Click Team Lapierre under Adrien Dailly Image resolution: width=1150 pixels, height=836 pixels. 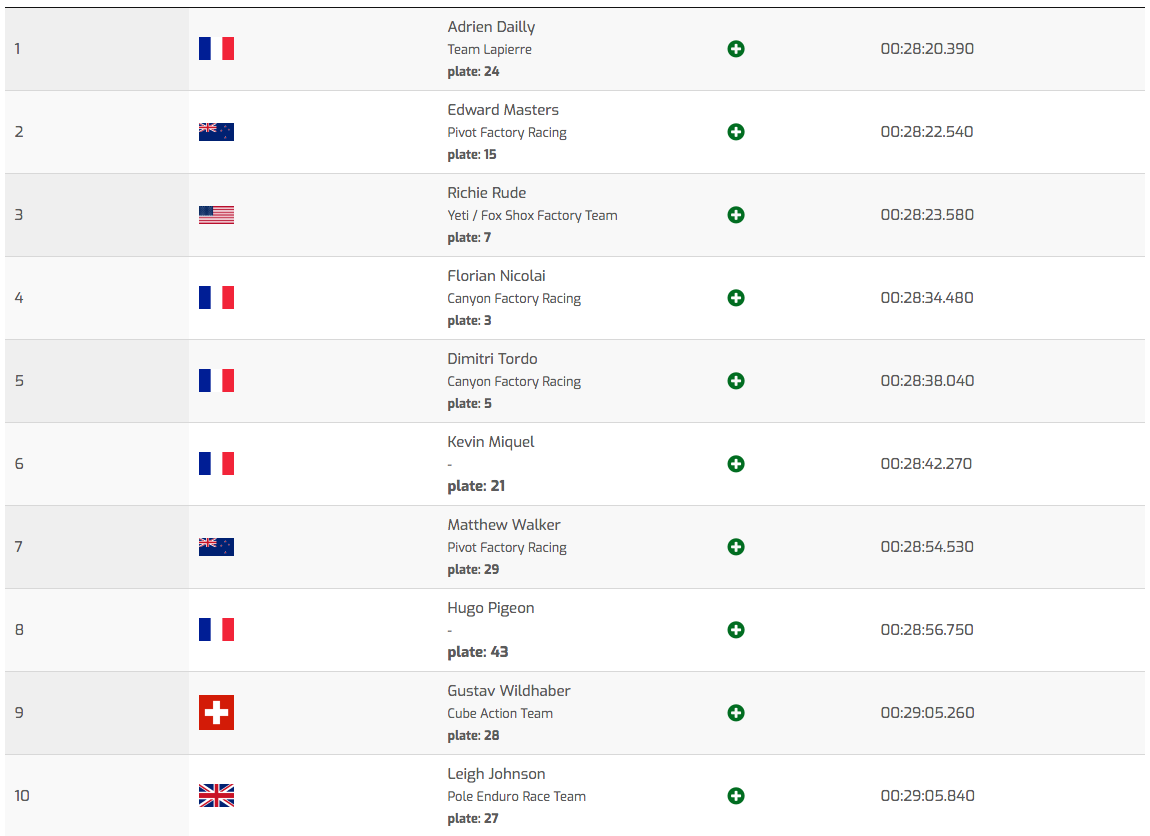point(490,50)
